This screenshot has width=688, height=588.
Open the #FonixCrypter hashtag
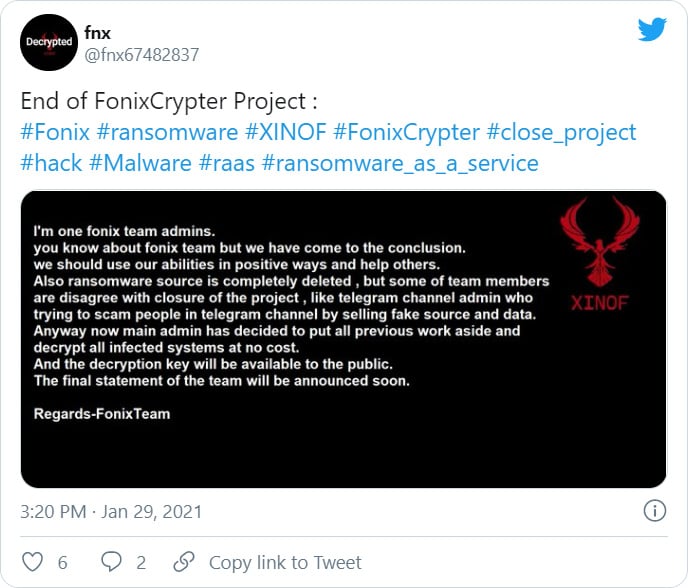point(406,133)
